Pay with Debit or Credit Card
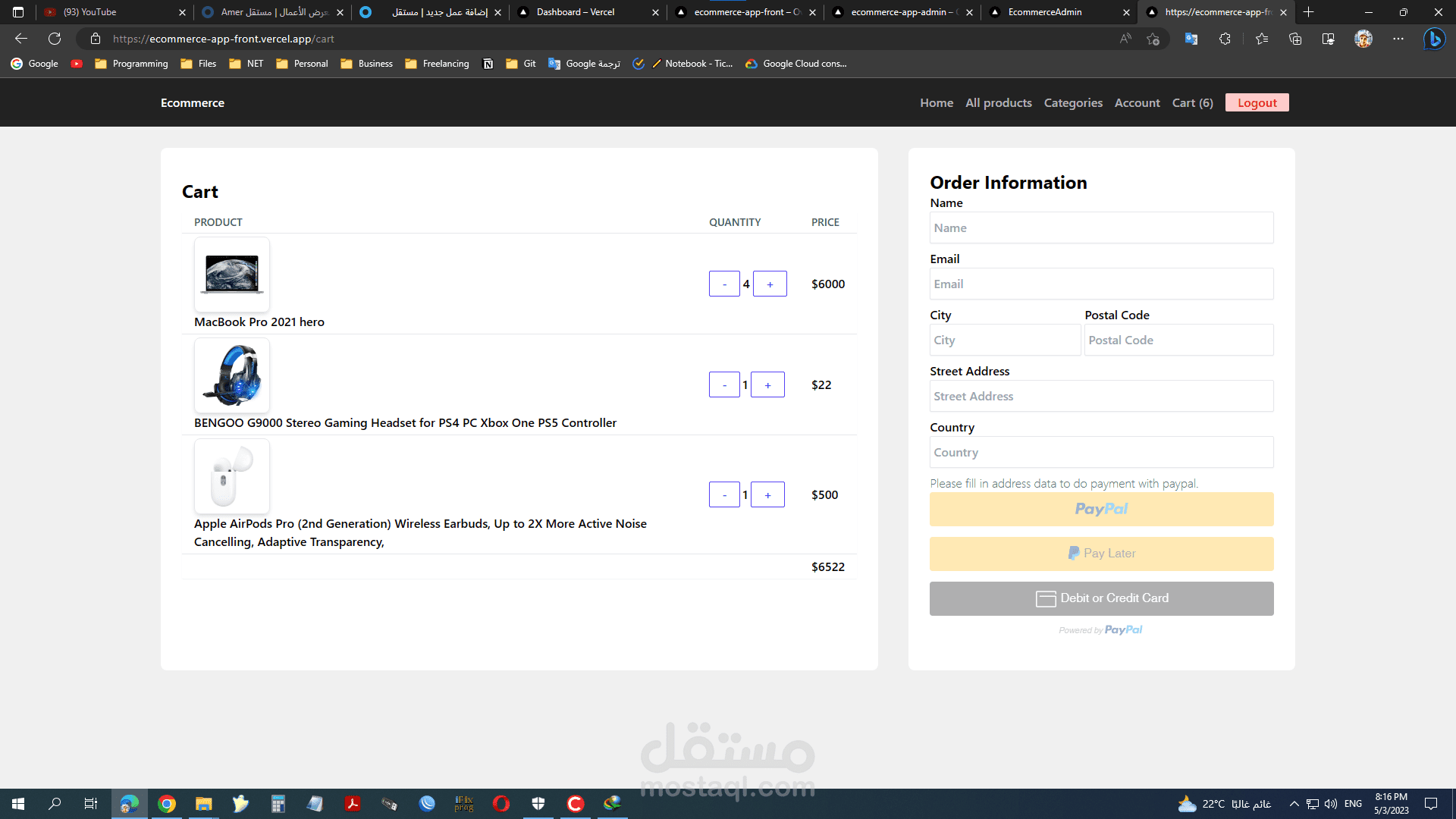 pyautogui.click(x=1101, y=598)
